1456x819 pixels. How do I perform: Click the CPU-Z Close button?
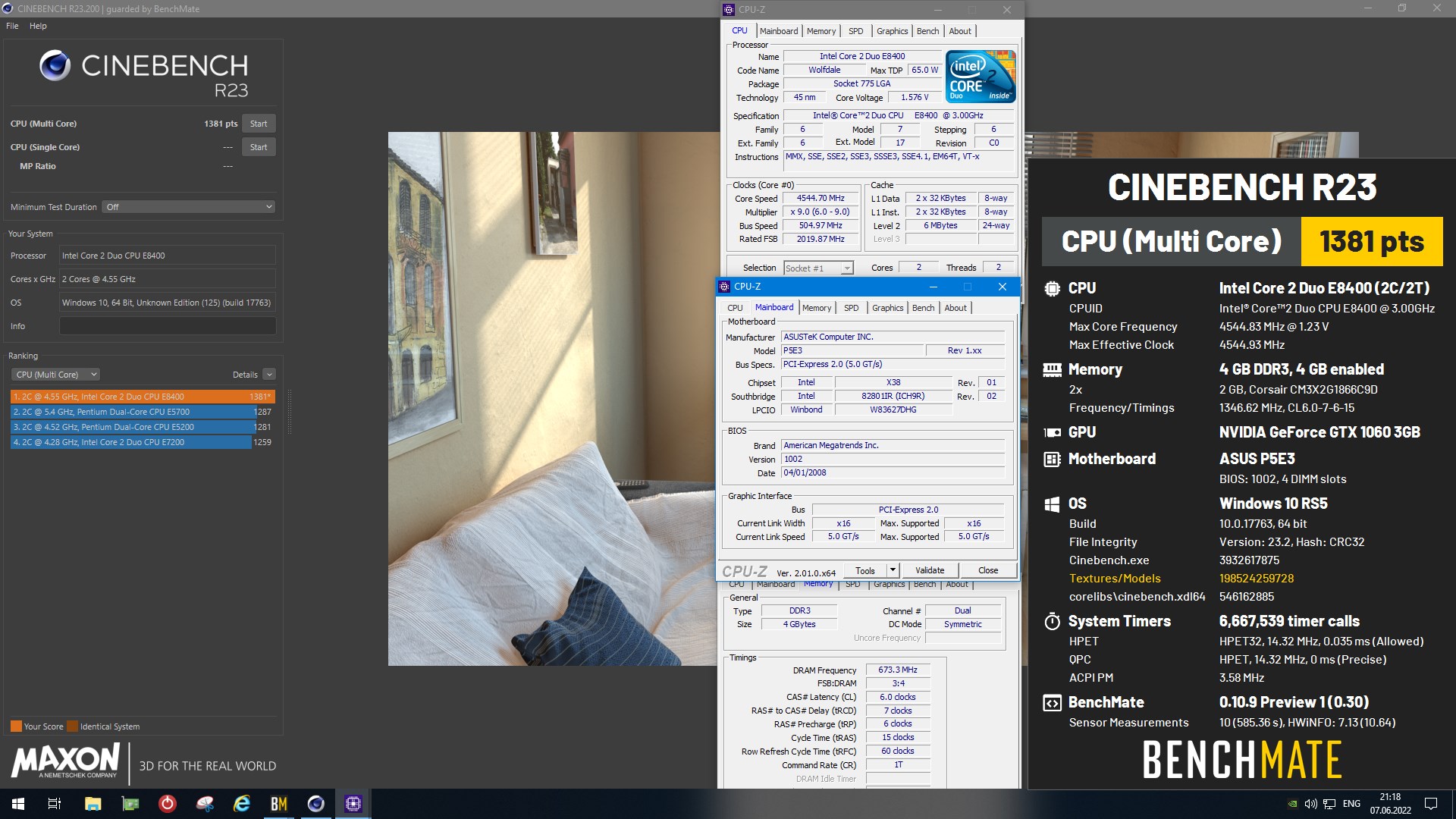click(988, 570)
